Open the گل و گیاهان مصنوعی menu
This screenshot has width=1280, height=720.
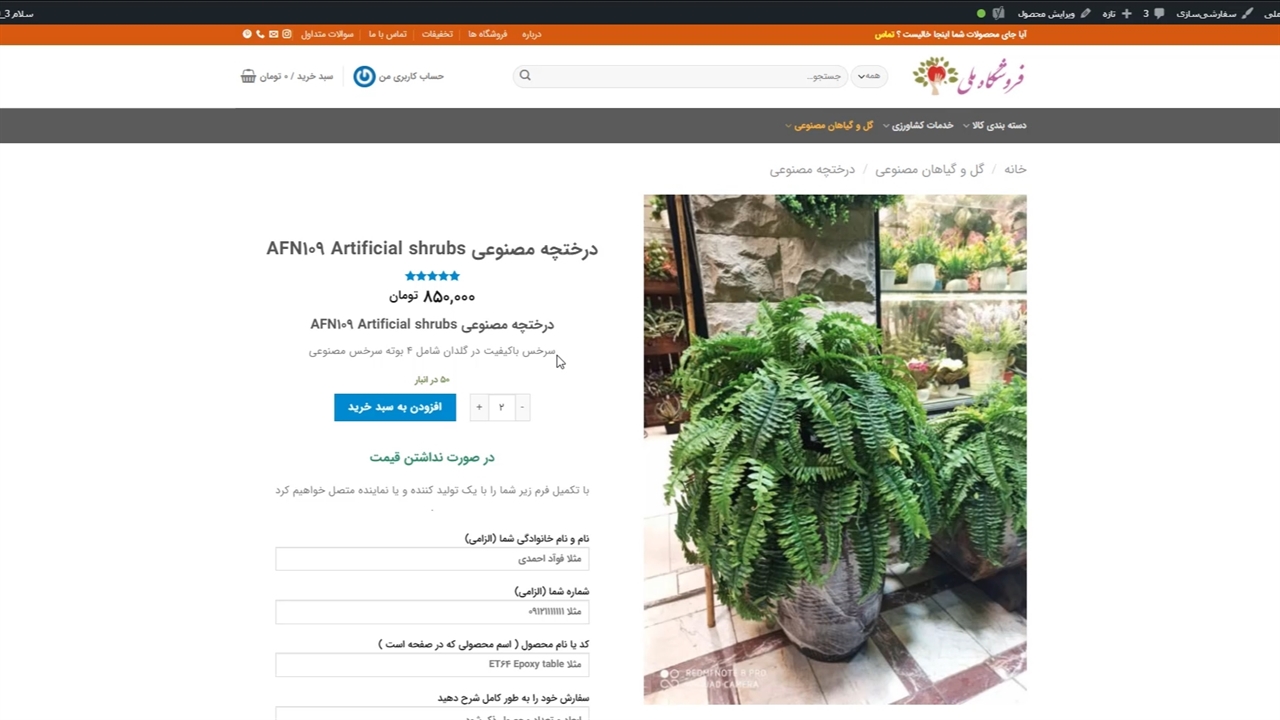pos(829,125)
